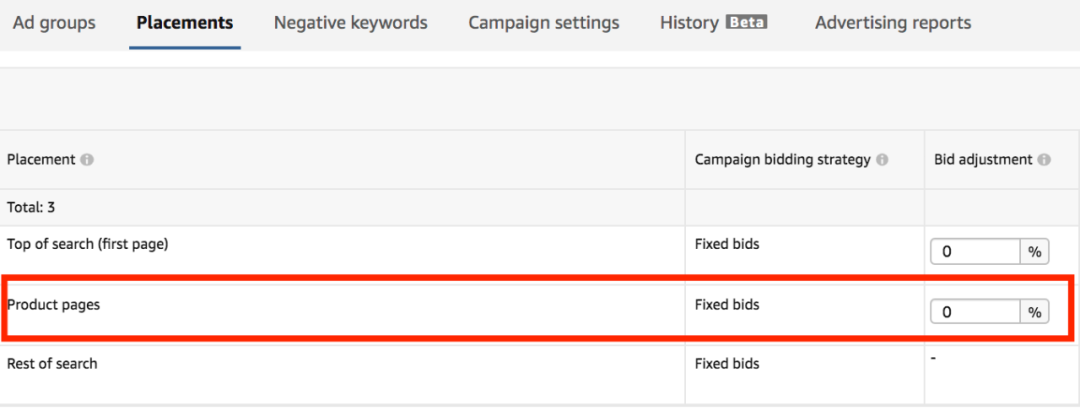Go to the History tab
Screen dimensions: 1080x411
click(689, 23)
